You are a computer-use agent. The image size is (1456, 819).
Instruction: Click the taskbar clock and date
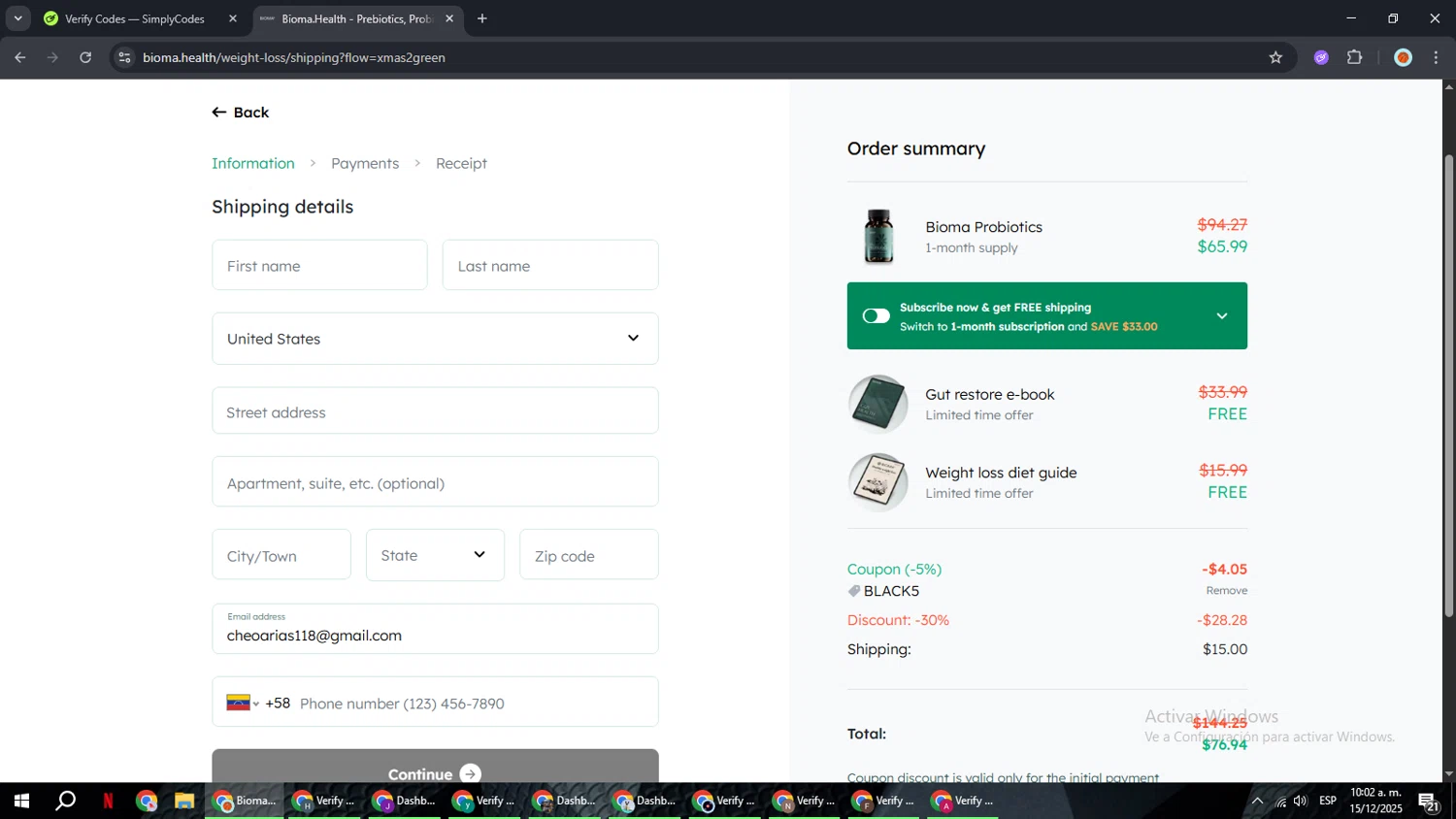[x=1376, y=801]
